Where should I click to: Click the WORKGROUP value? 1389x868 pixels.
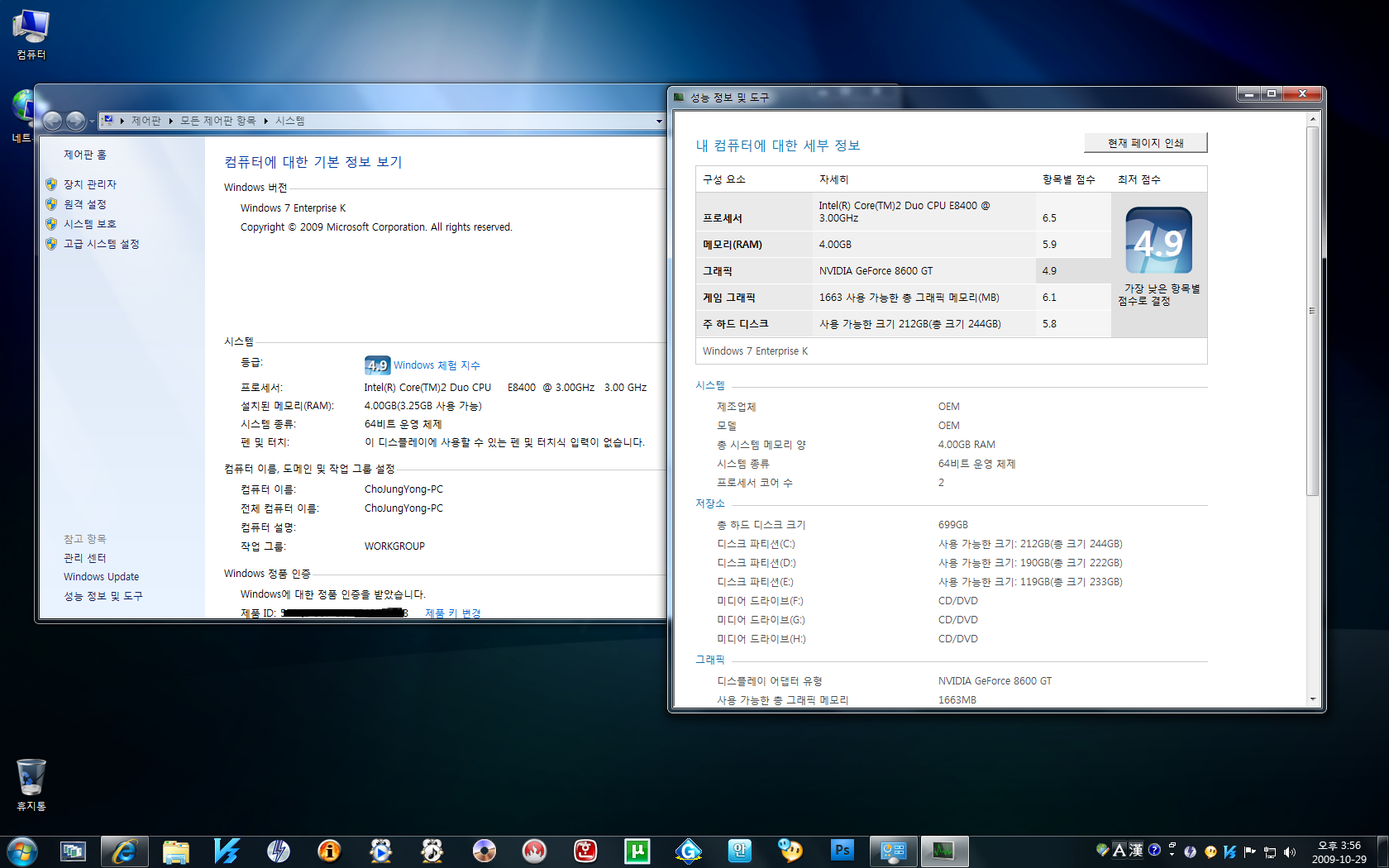394,546
